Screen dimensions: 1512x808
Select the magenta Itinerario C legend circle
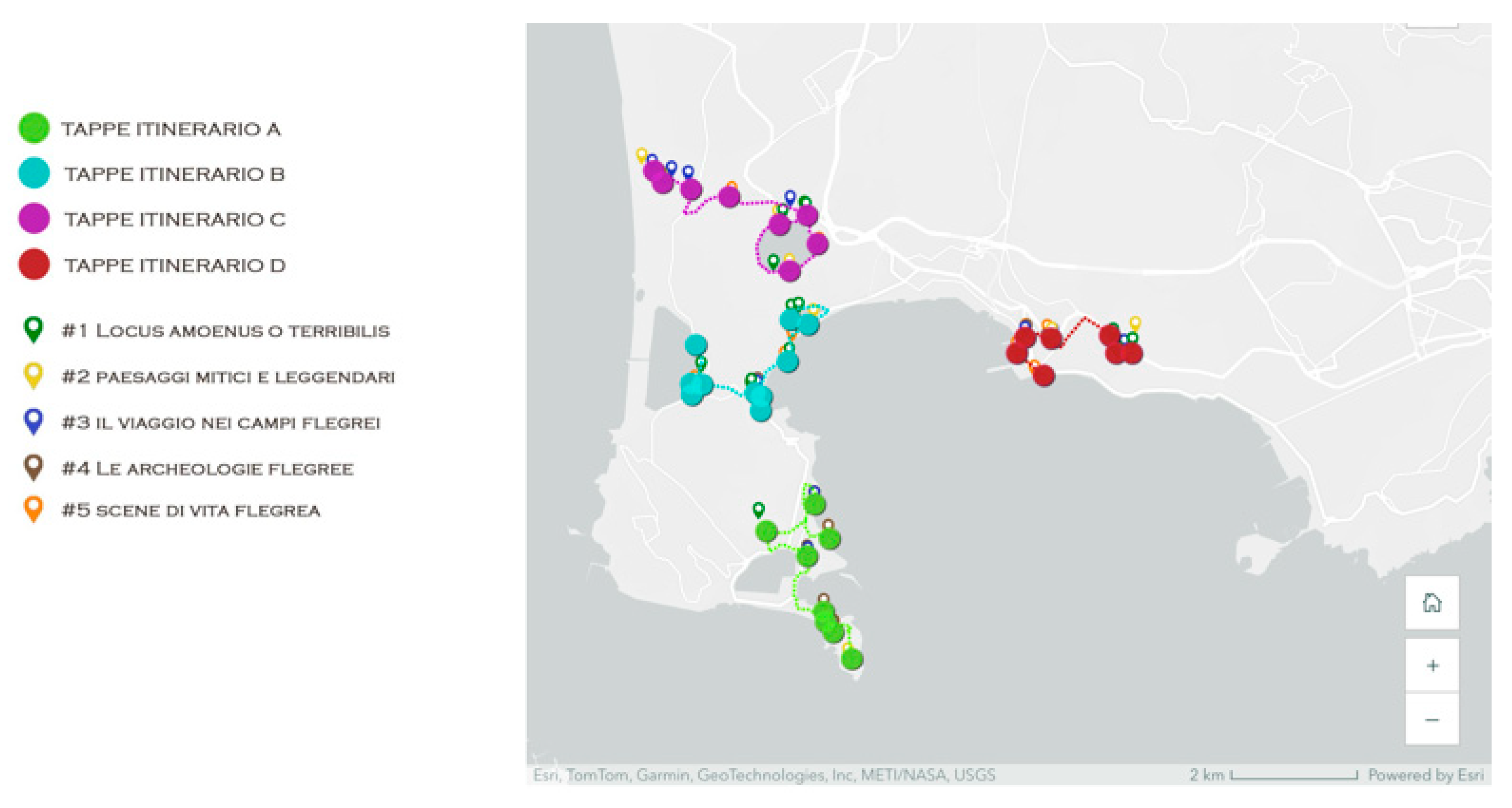click(34, 218)
